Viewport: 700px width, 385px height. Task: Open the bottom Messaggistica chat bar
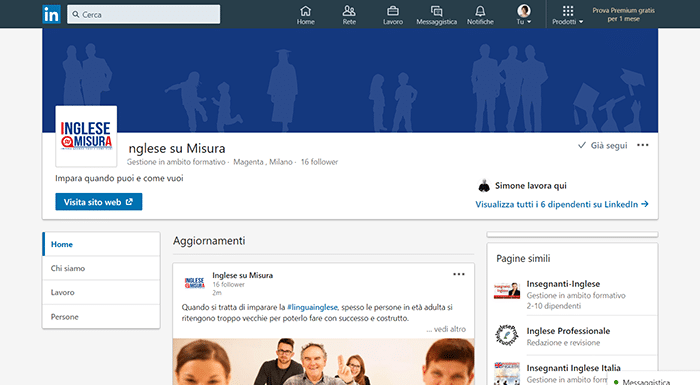point(654,379)
